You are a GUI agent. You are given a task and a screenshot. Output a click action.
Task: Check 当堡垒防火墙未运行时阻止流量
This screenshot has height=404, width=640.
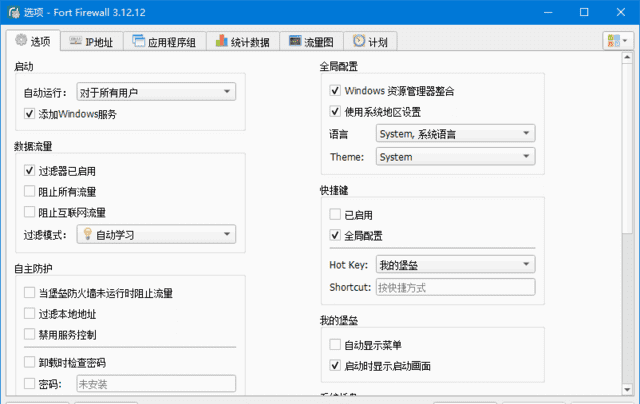[29, 293]
